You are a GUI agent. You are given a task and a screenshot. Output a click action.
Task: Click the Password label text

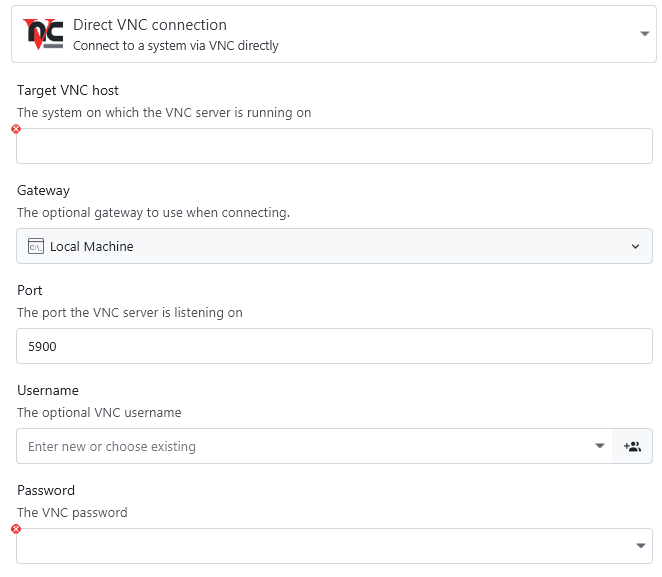[x=46, y=491]
